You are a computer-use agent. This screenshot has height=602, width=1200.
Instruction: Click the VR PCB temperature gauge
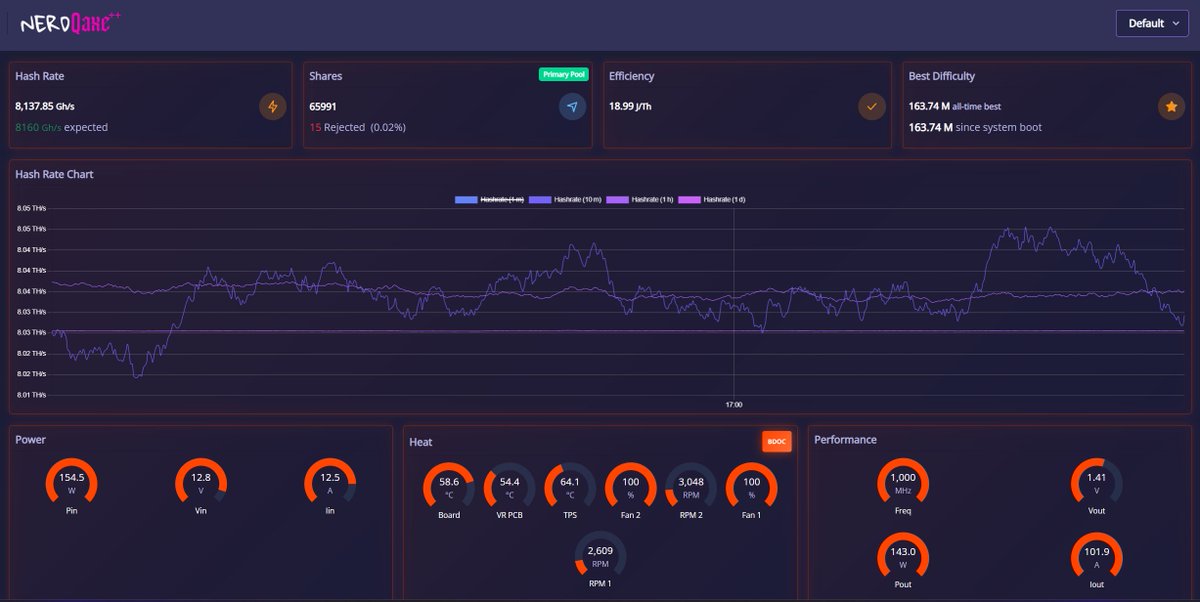(x=510, y=488)
